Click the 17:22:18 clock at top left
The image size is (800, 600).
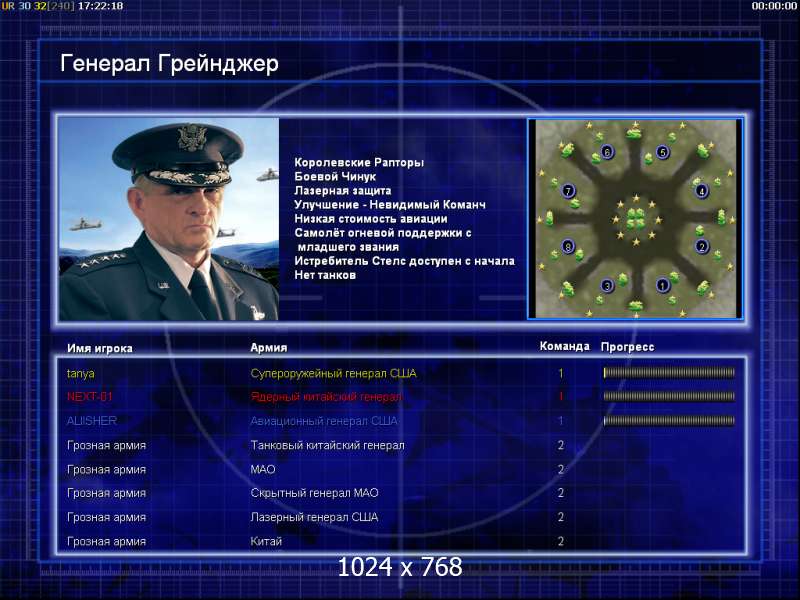pos(101,6)
